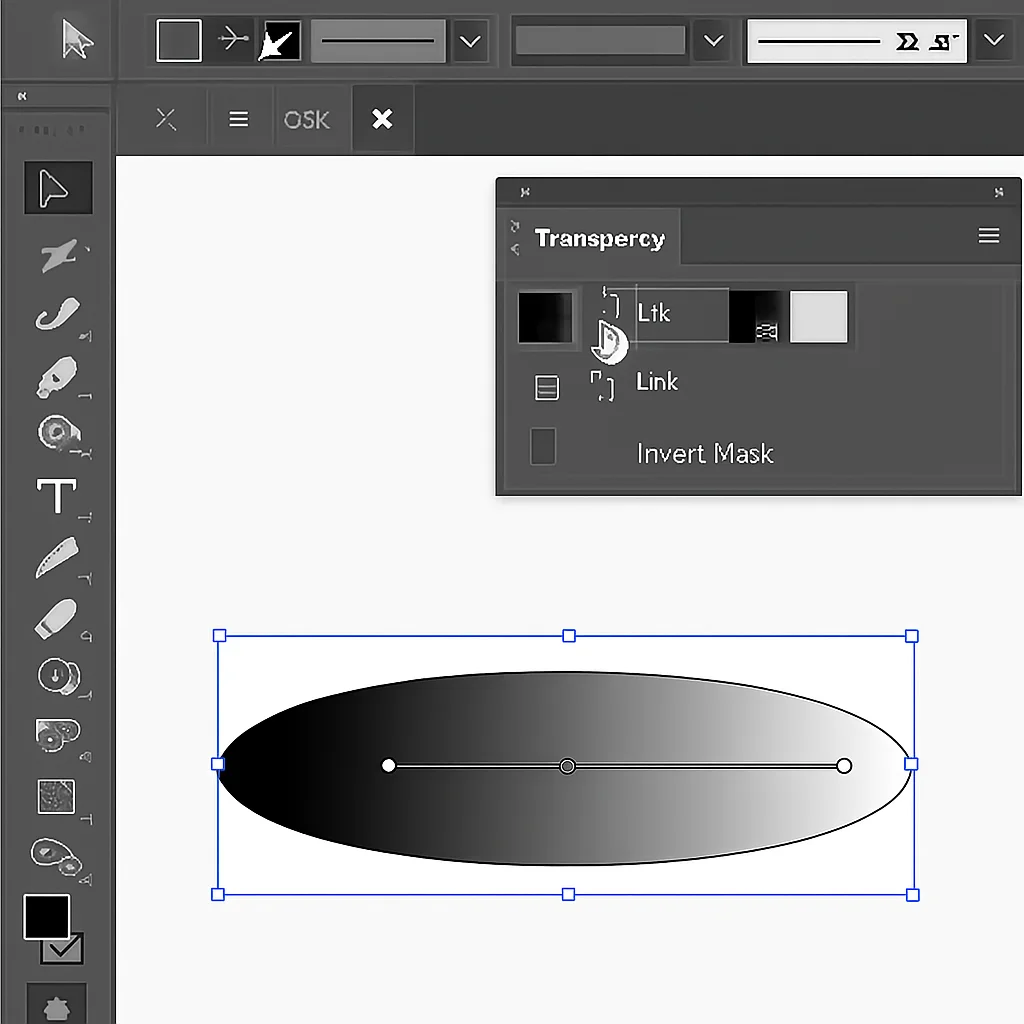The width and height of the screenshot is (1024, 1024).
Task: Collapse the tools panel with double arrow
Action: [x=22, y=96]
